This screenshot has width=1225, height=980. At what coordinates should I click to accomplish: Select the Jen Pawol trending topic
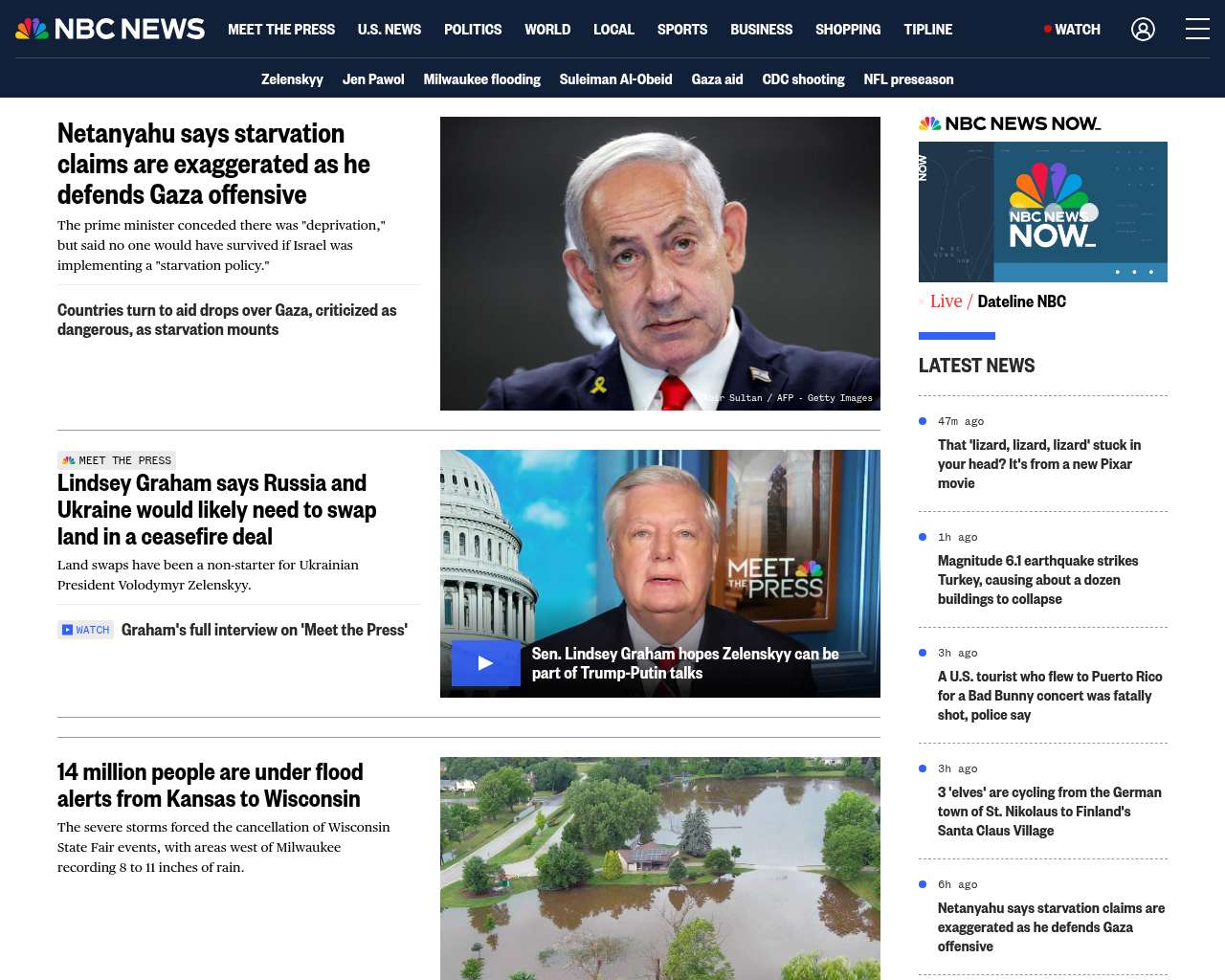click(373, 79)
